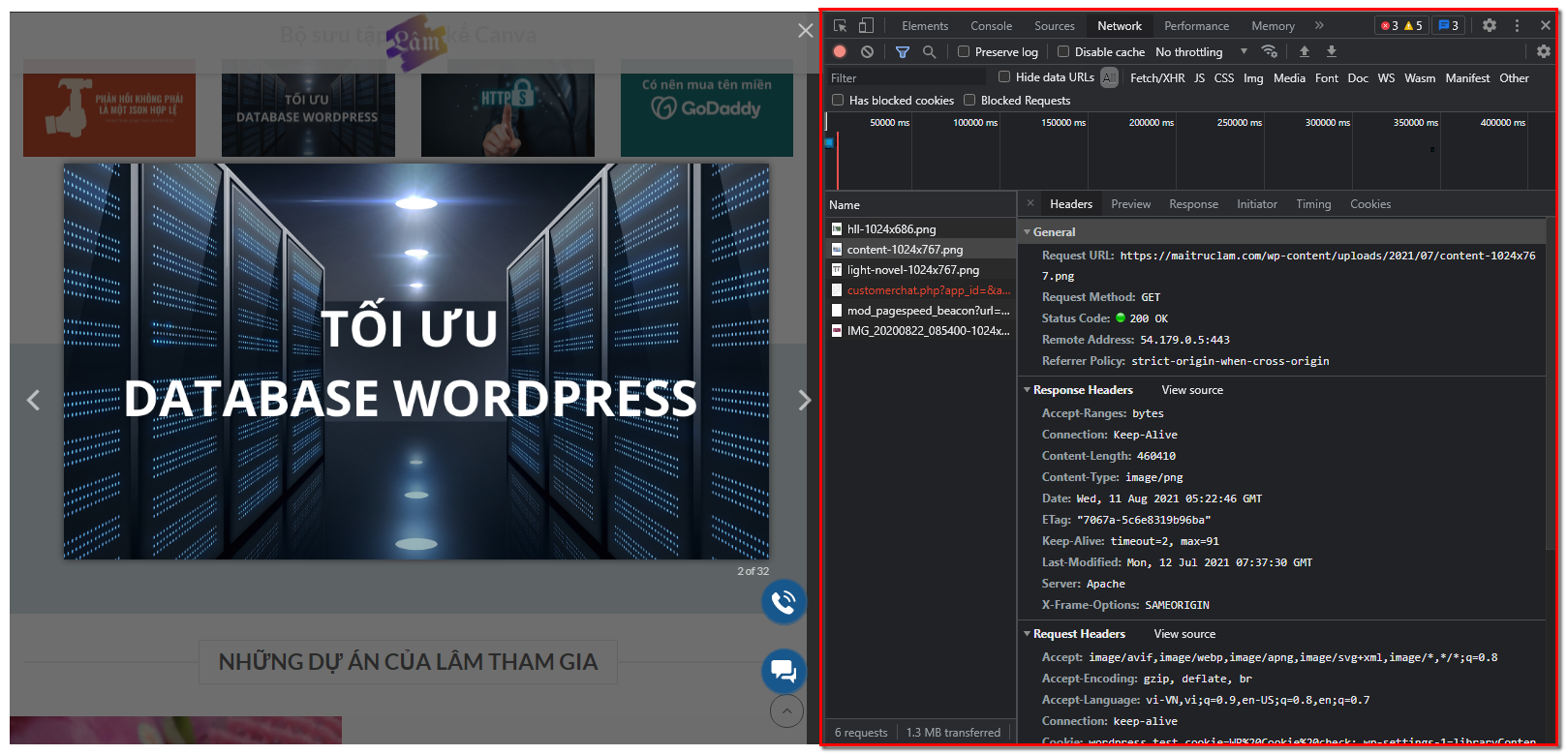Select the failed customerchat.php request
The height and width of the screenshot is (755, 1568).
coord(920,290)
